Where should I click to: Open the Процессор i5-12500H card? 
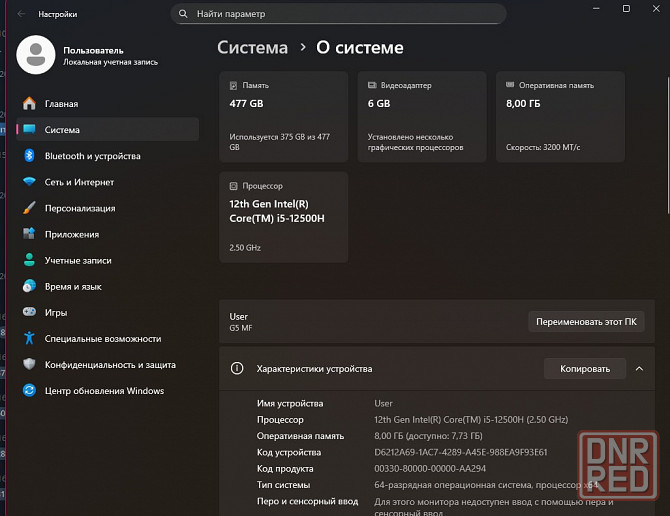pos(284,217)
